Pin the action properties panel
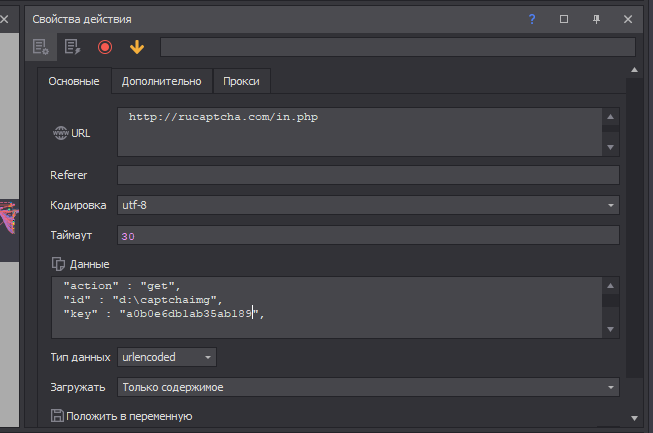Screen dimensions: 653x433 tap(596, 19)
